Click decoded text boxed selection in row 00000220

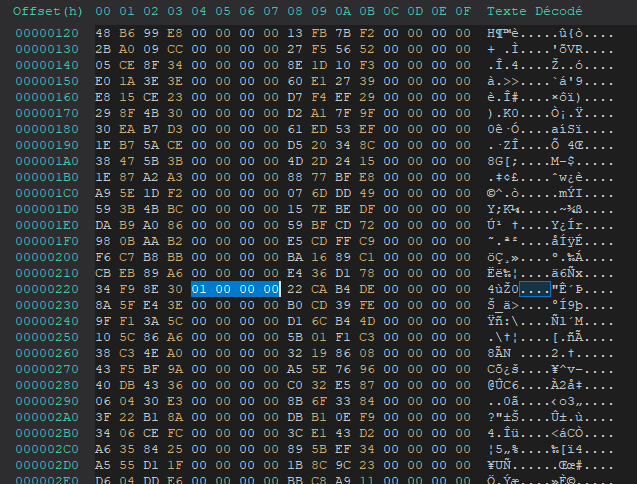(535, 289)
